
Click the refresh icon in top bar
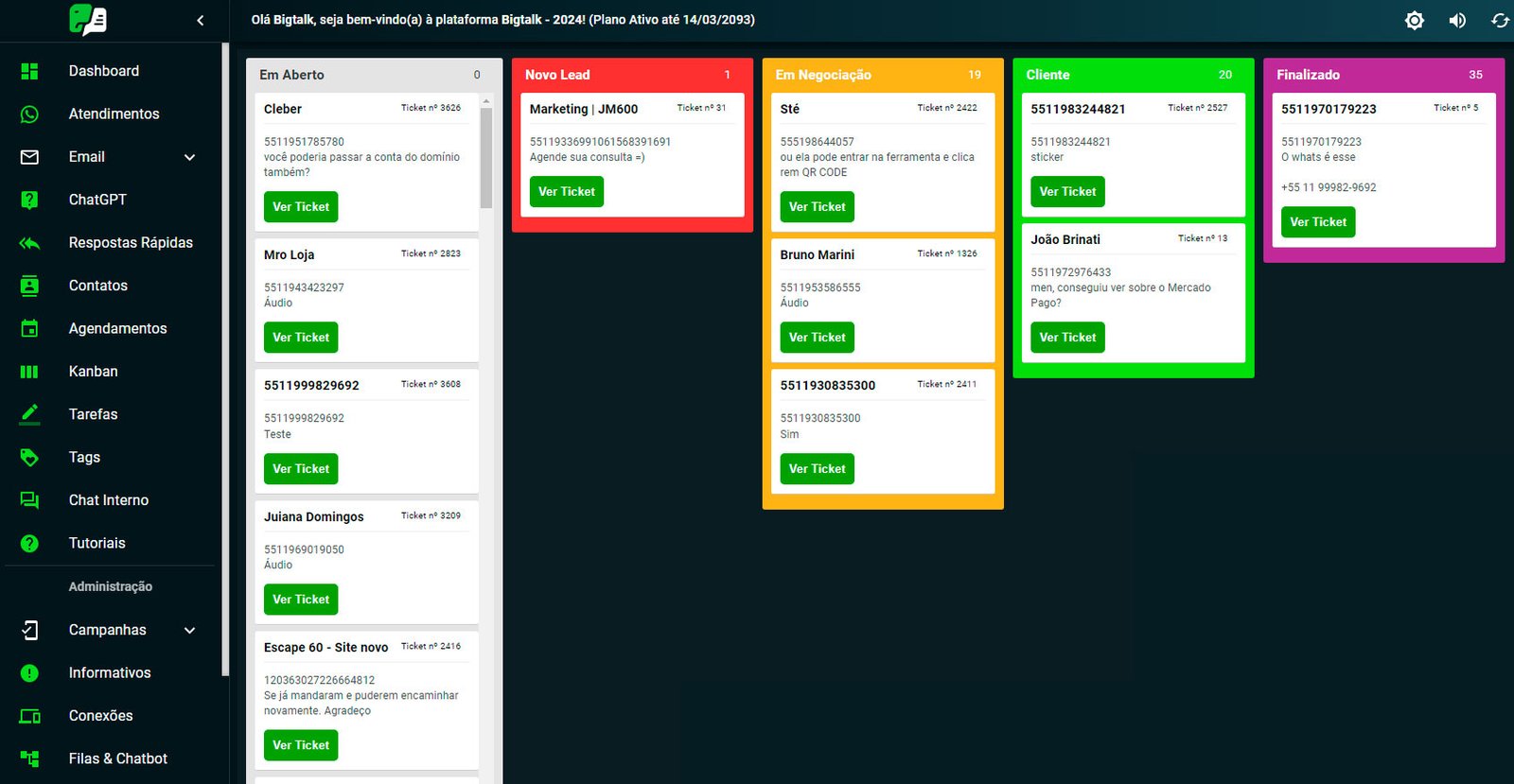pos(1500,20)
